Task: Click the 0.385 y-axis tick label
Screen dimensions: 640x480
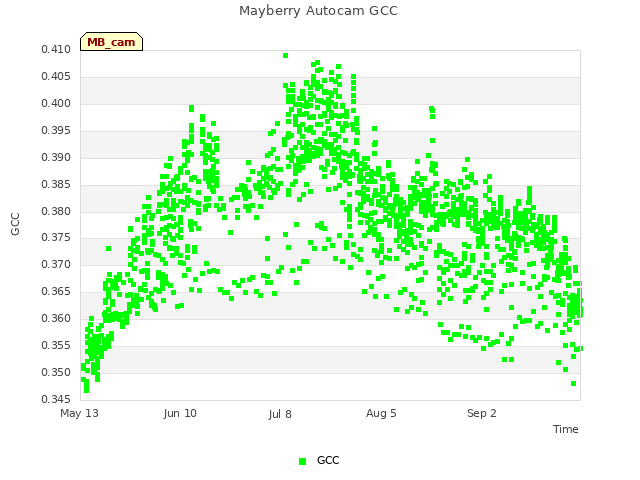Action: tap(56, 184)
